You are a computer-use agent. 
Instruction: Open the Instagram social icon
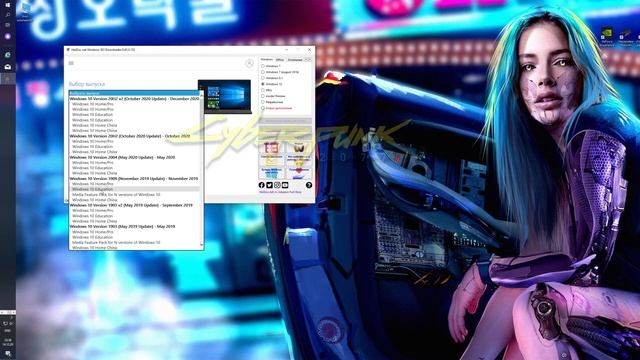(x=277, y=185)
